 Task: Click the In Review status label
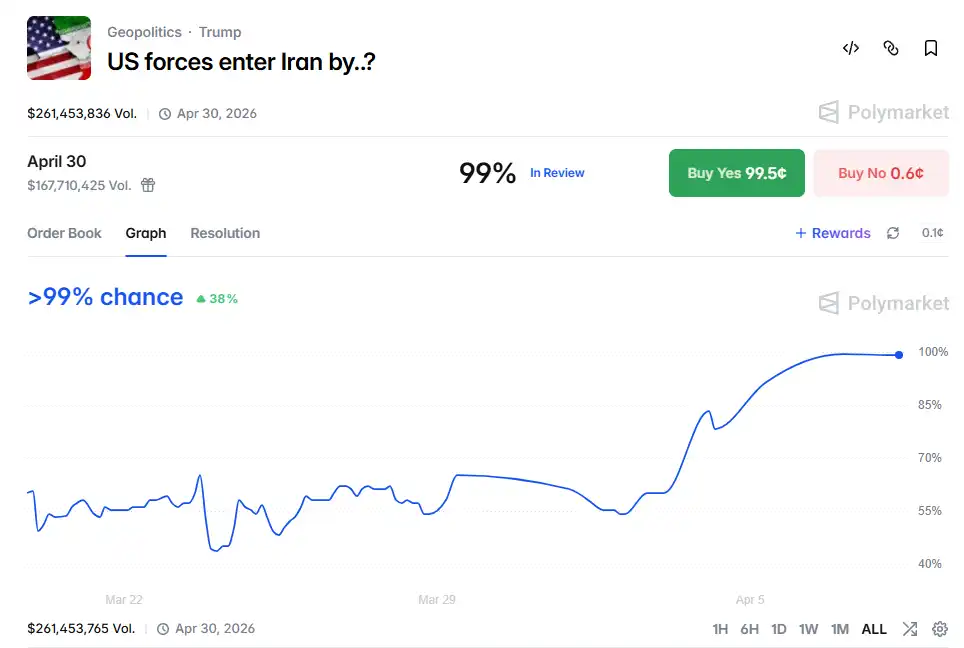[x=557, y=172]
